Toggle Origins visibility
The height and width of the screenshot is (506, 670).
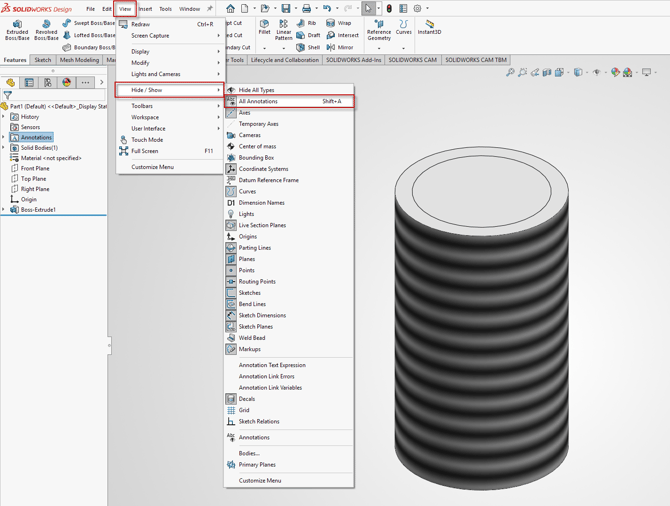tap(289, 236)
